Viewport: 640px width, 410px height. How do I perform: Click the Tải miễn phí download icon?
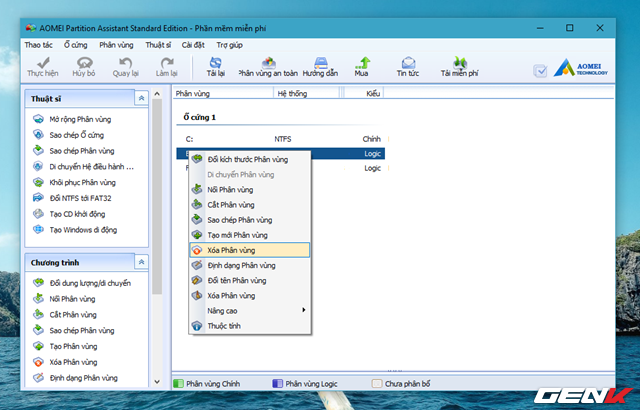[460, 67]
